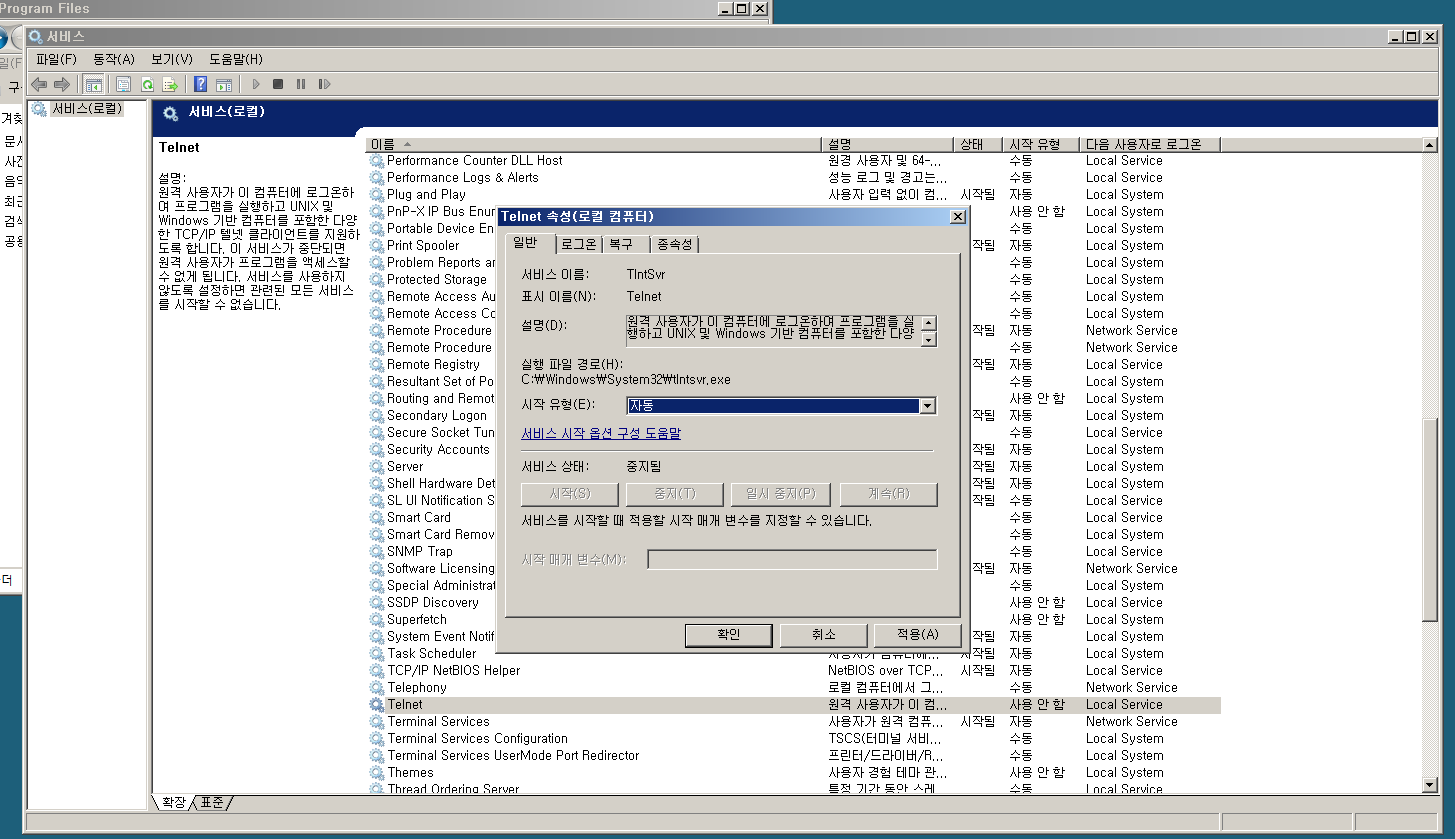
Task: Sort by 다음 사용자로 로그온 column header
Action: coord(1151,144)
